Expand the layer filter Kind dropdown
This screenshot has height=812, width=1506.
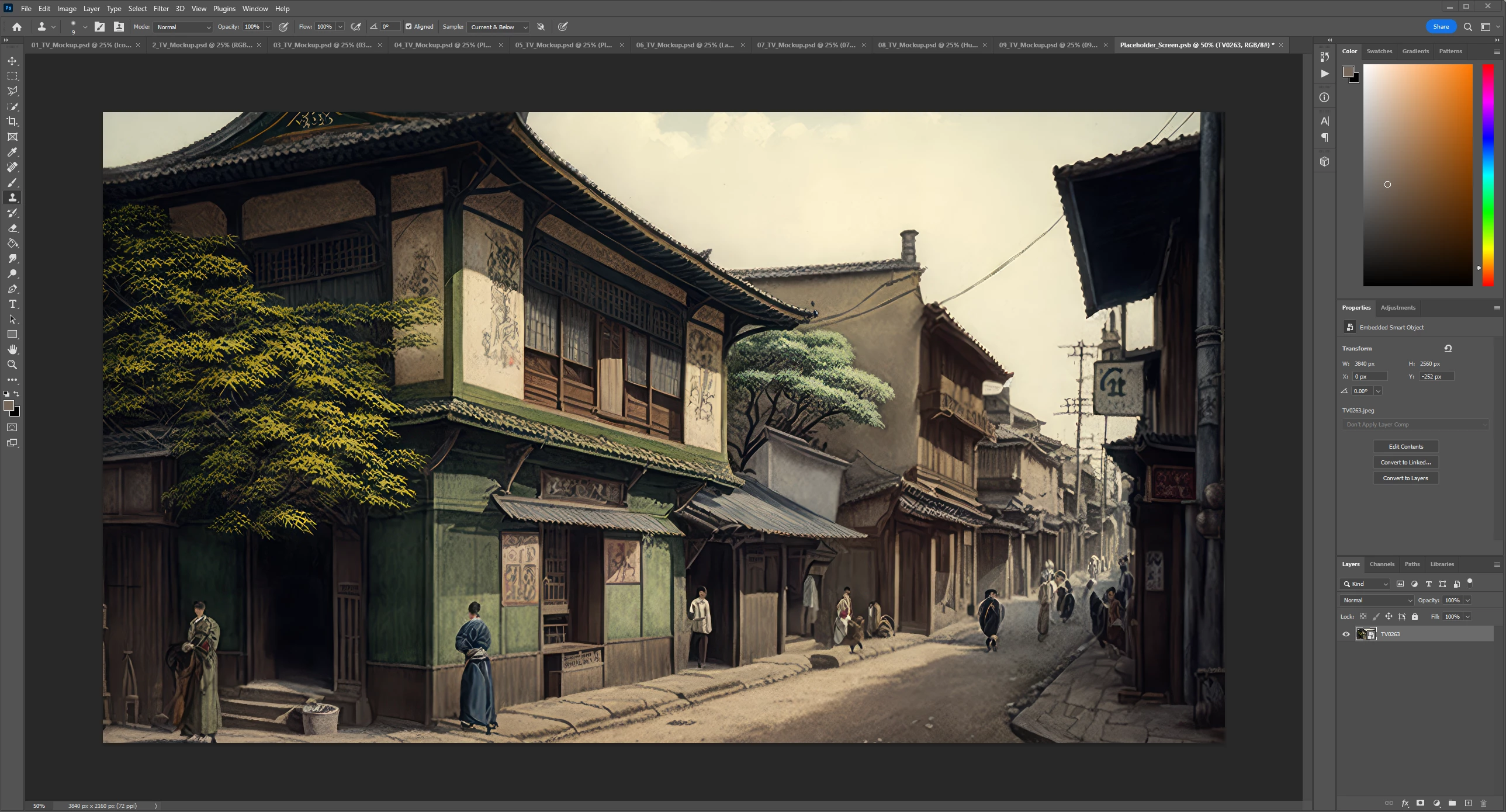click(1365, 584)
